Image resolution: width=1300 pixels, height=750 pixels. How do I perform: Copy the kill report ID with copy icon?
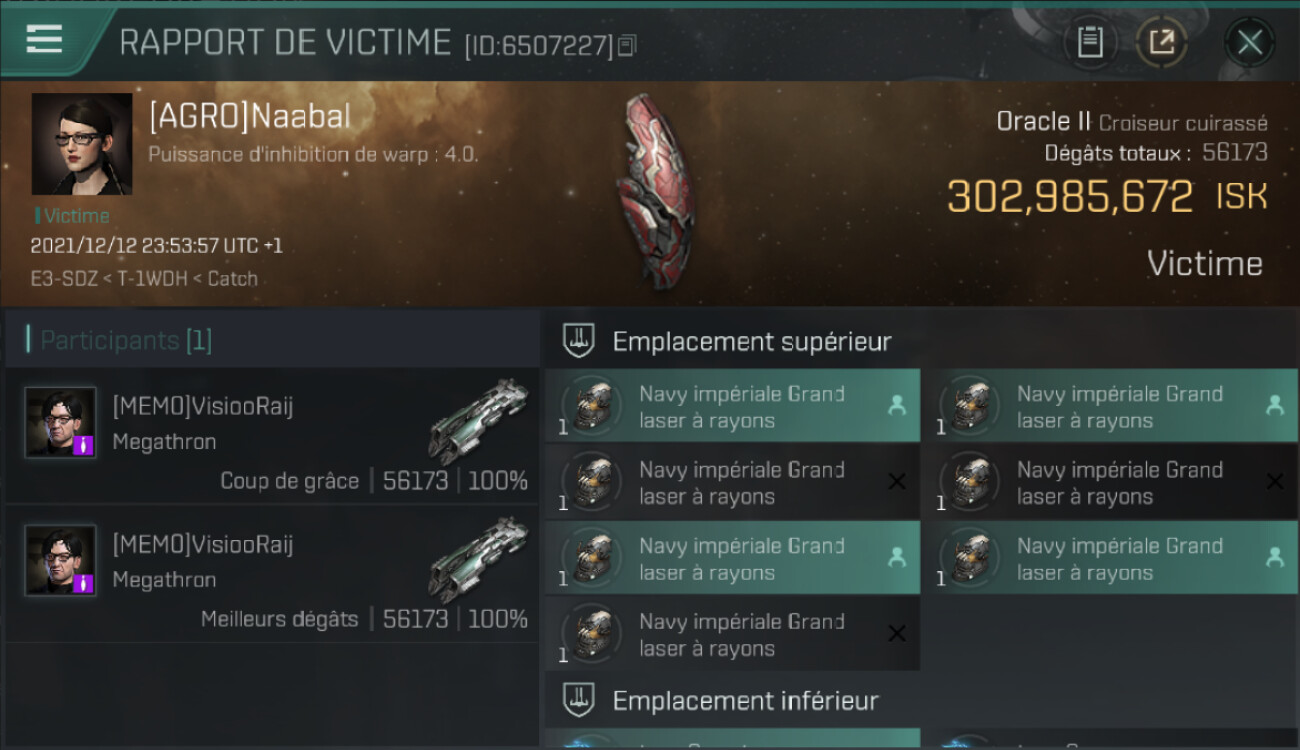(627, 45)
